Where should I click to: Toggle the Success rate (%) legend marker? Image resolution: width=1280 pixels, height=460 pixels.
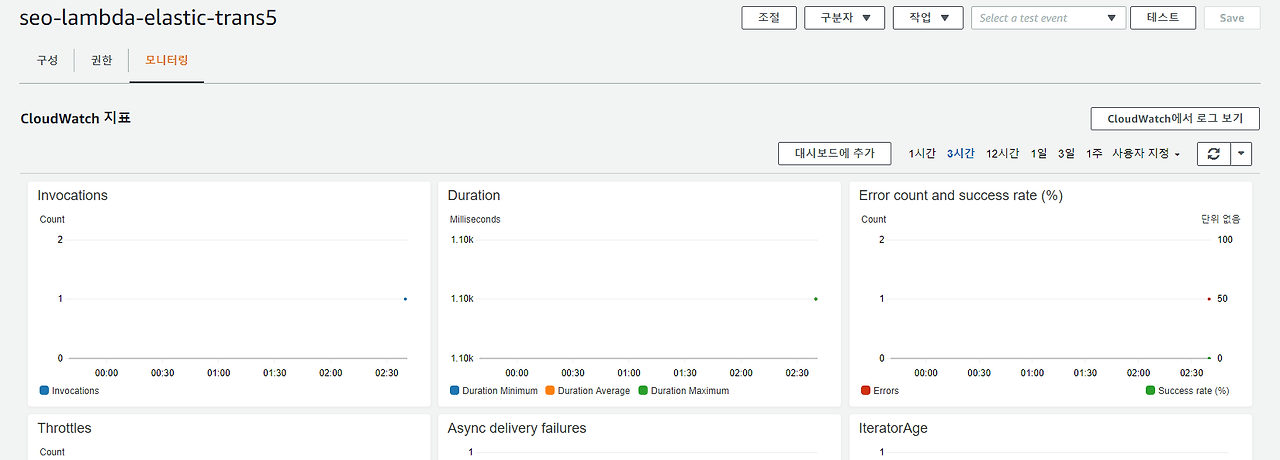coord(1150,390)
